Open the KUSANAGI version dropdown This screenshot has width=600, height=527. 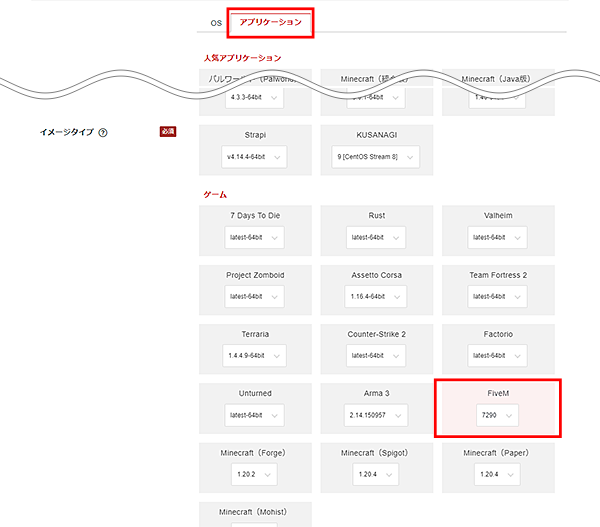(375, 157)
